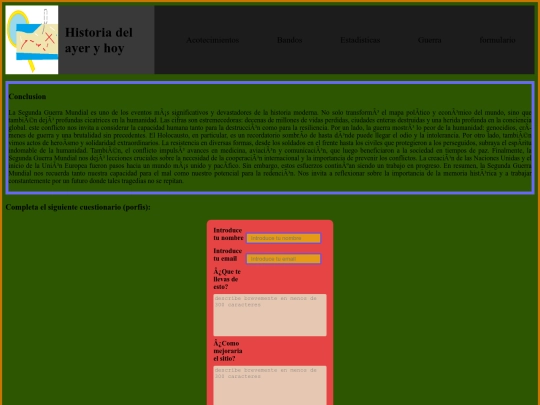The image size is (540, 405).
Task: Open the Guerra nav link
Action: click(429, 40)
